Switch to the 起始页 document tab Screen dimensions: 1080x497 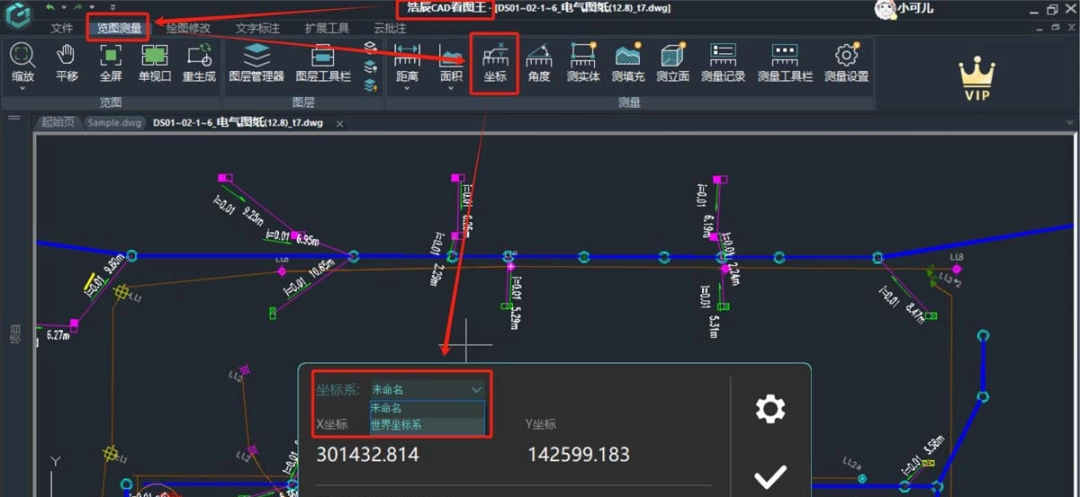click(x=57, y=123)
